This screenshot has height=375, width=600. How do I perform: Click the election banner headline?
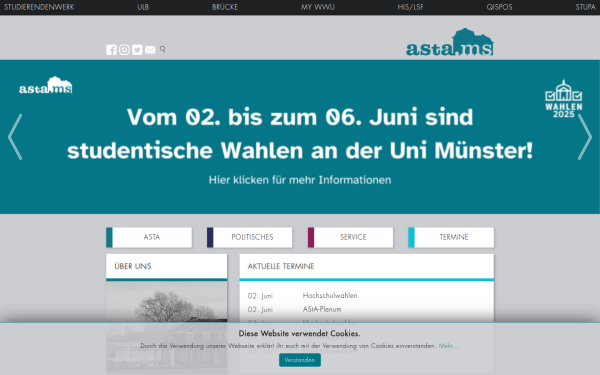(300, 134)
